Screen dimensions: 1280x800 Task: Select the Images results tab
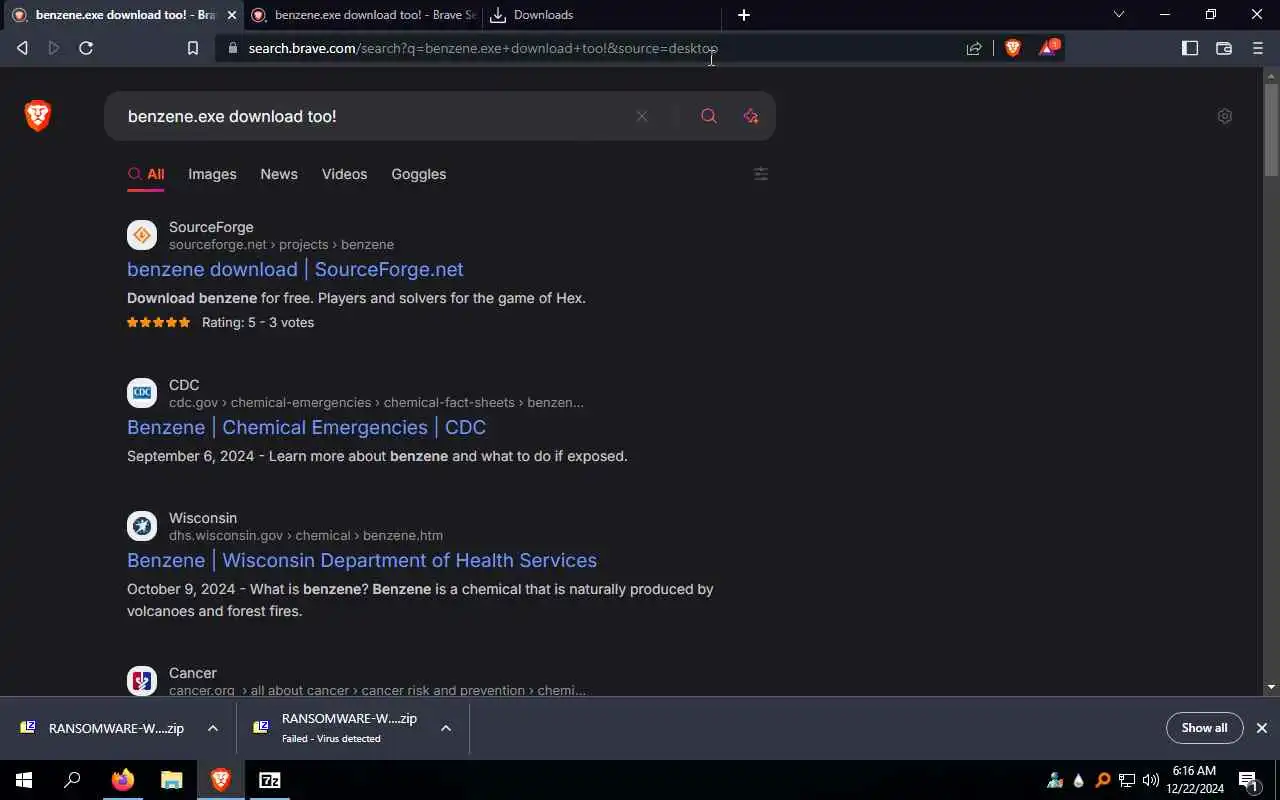pos(212,174)
